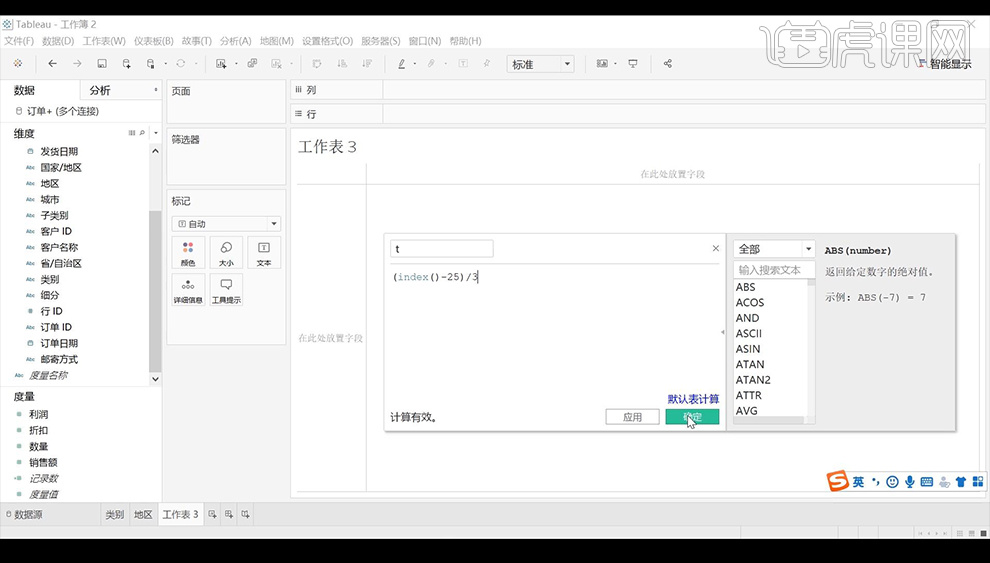The height and width of the screenshot is (563, 990).
Task: Collapse the function list panel arrow
Action: pyautogui.click(x=723, y=332)
